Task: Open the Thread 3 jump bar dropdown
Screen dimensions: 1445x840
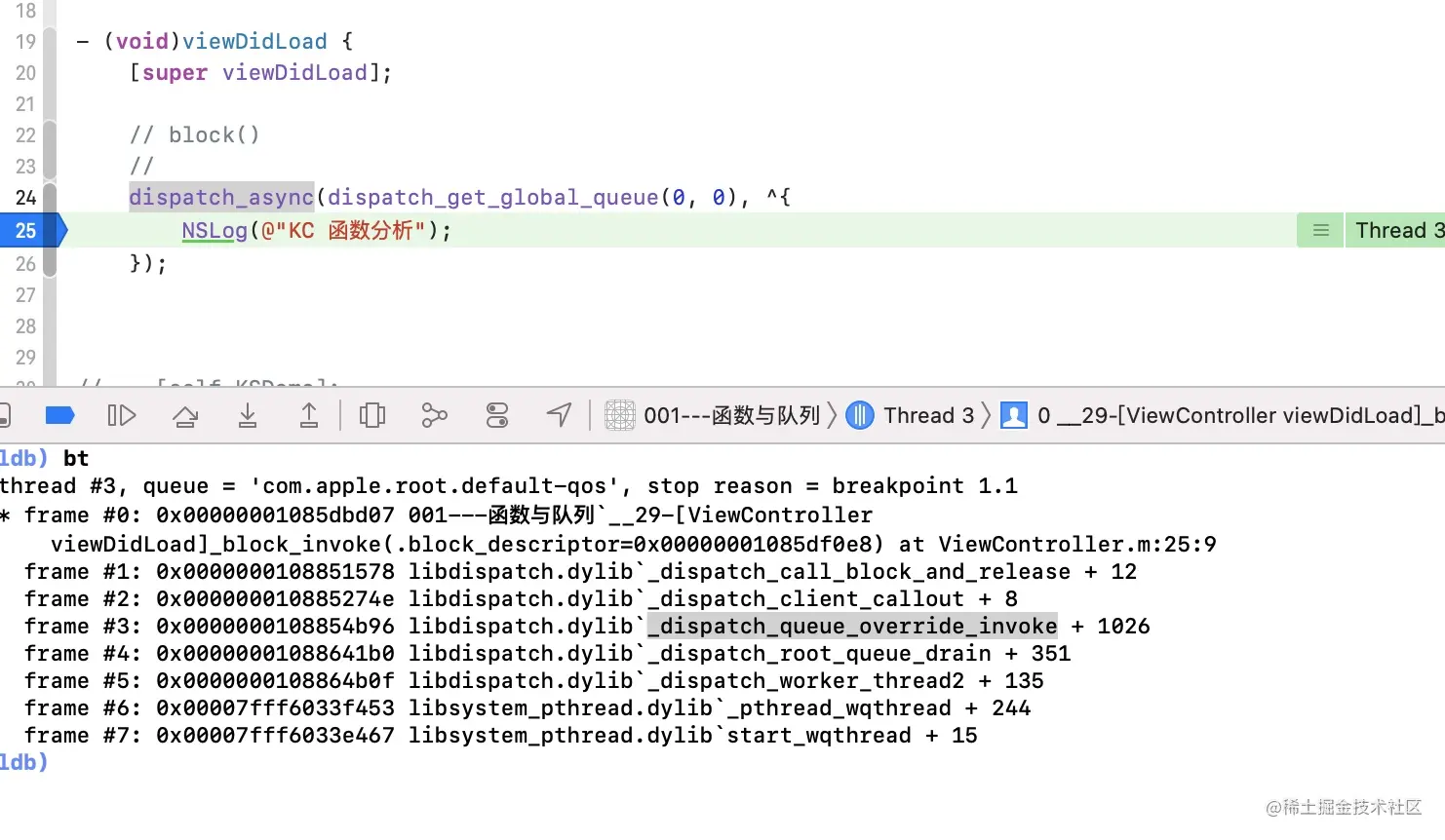Action: click(x=912, y=414)
